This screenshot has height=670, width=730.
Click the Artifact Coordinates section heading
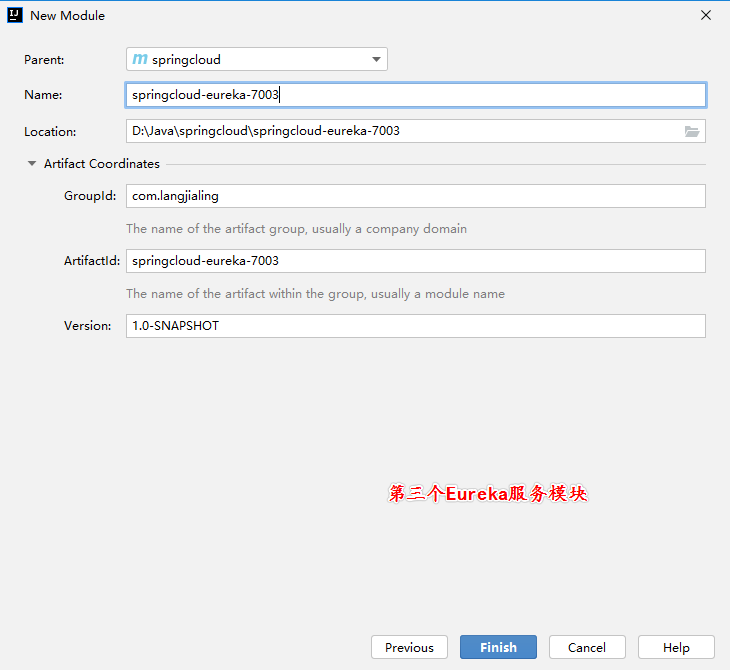coord(101,164)
